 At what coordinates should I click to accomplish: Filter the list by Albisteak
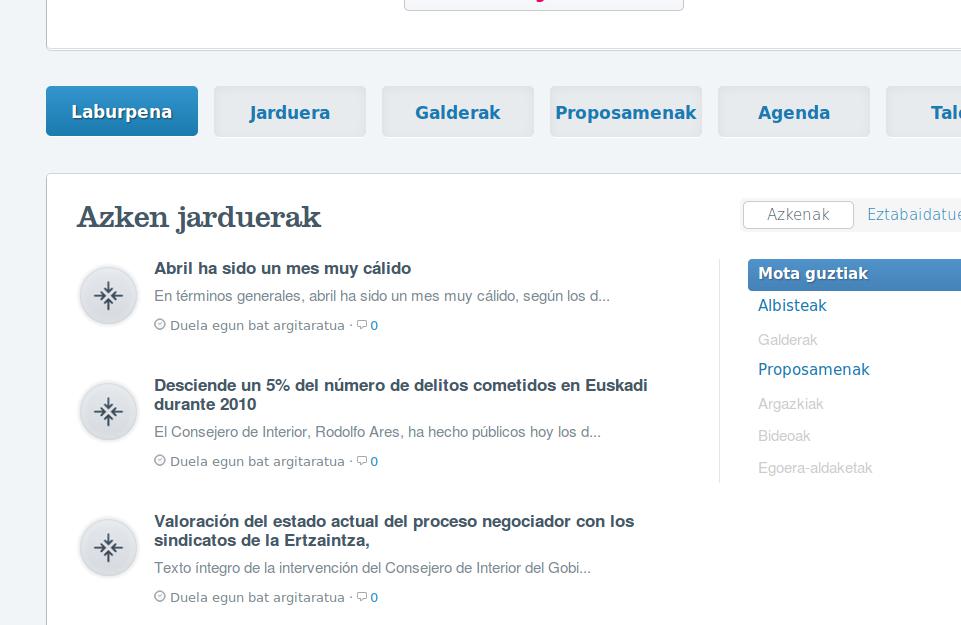(x=792, y=306)
